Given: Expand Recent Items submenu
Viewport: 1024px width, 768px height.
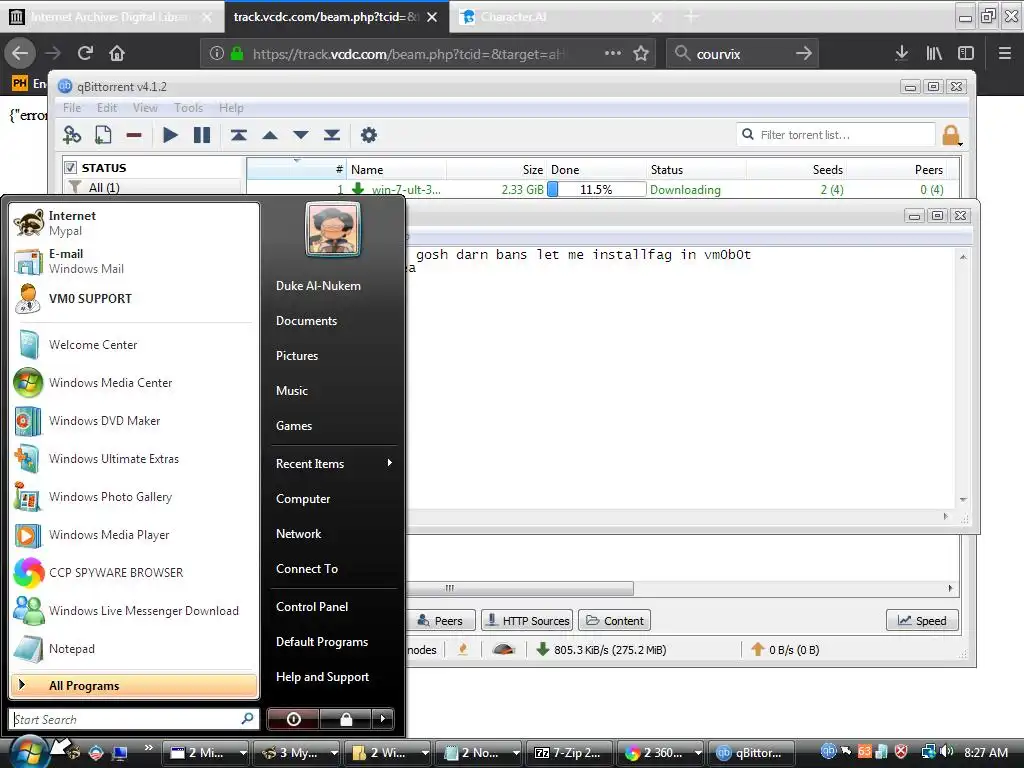Looking at the screenshot, I should click(x=334, y=464).
